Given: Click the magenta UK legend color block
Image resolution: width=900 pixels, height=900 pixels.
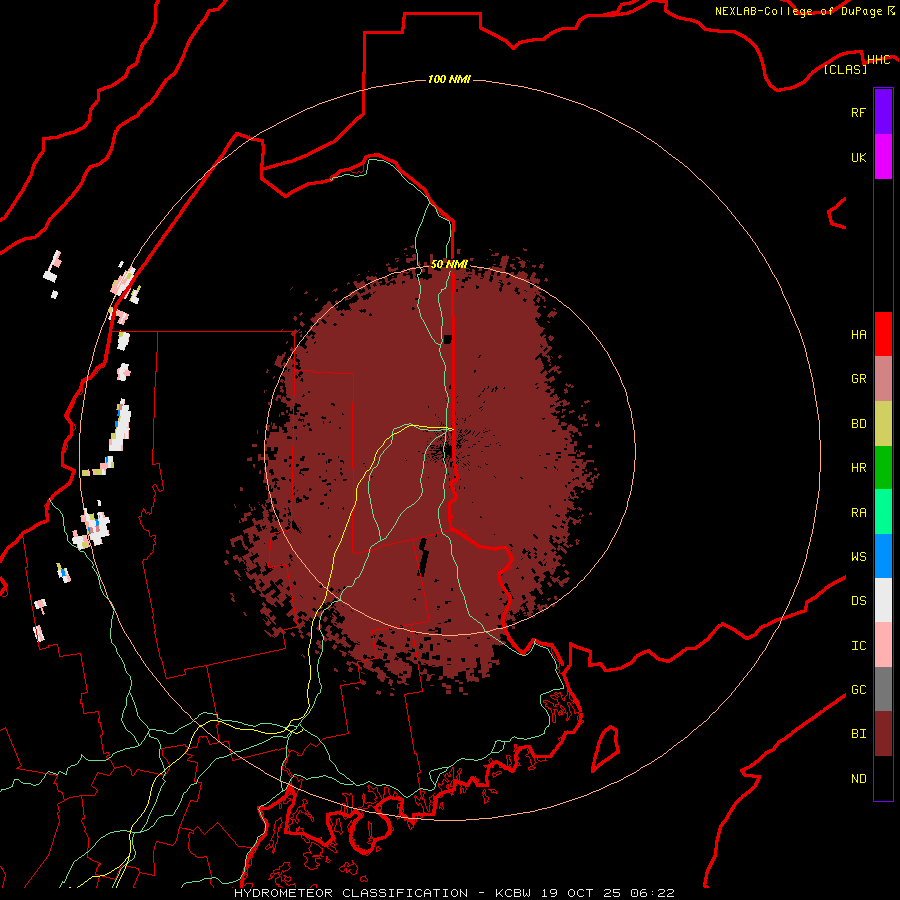Looking at the screenshot, I should point(883,157).
